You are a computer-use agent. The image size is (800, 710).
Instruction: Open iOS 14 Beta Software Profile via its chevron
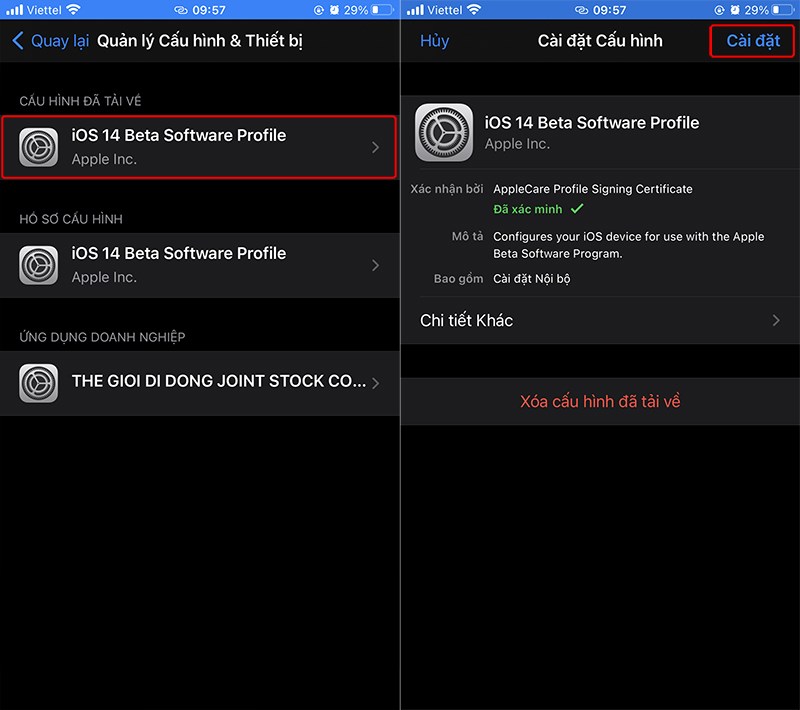pyautogui.click(x=375, y=146)
